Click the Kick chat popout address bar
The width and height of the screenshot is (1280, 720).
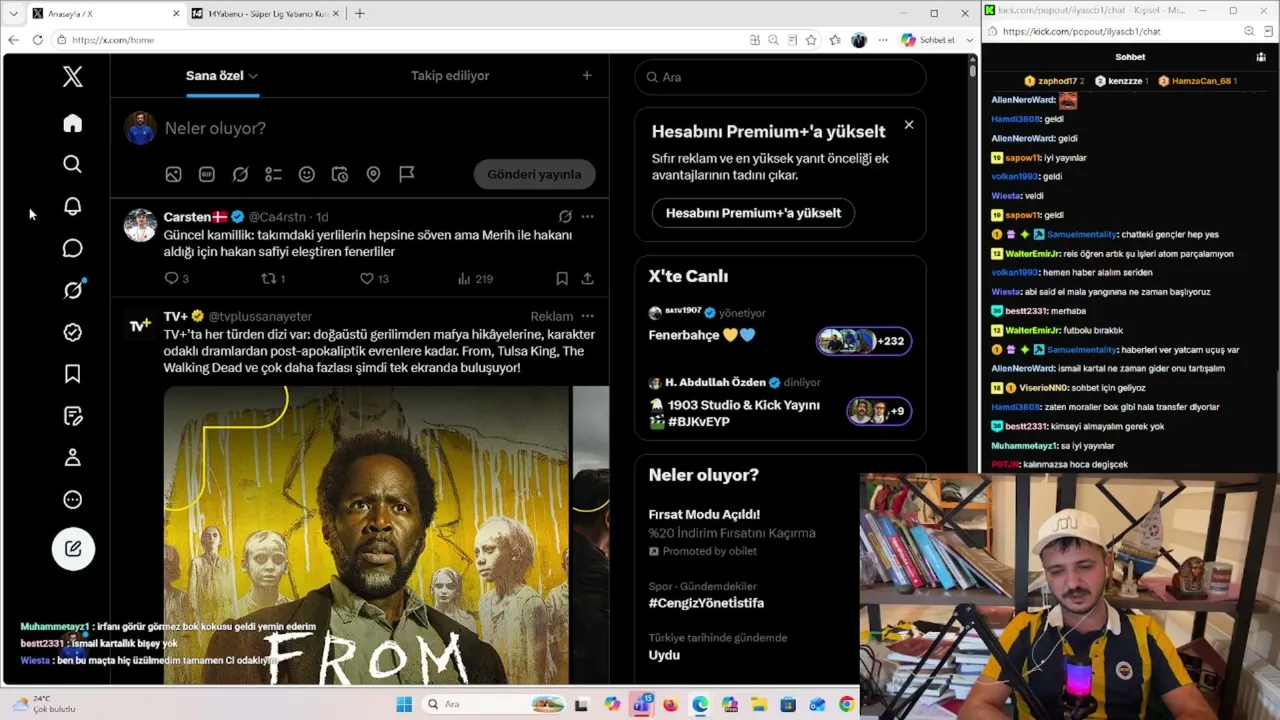pyautogui.click(x=1115, y=31)
